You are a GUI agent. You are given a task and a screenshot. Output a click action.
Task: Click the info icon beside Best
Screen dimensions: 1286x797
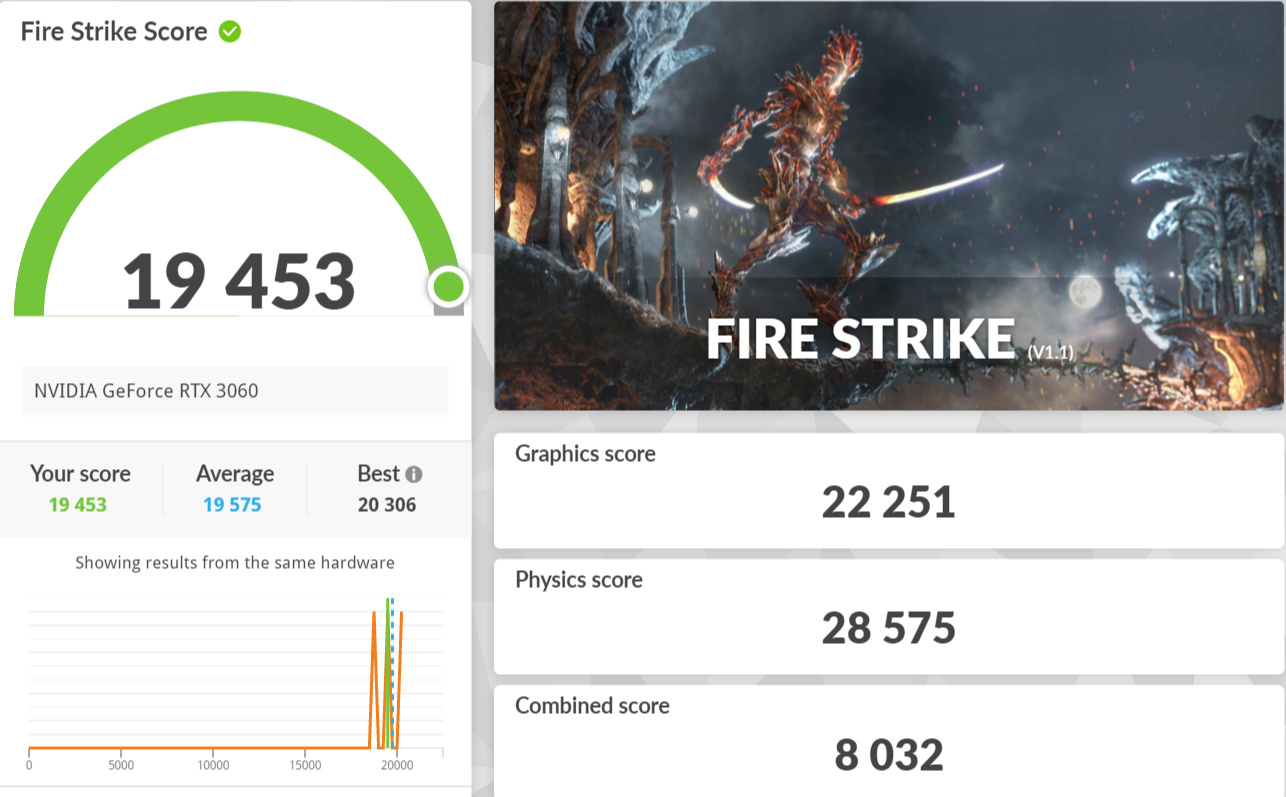pos(414,474)
